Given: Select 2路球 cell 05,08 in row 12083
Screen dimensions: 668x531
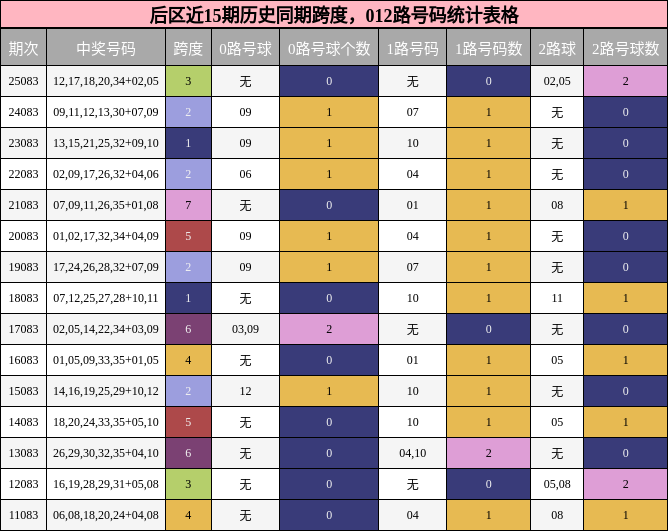Looking at the screenshot, I should [557, 484].
